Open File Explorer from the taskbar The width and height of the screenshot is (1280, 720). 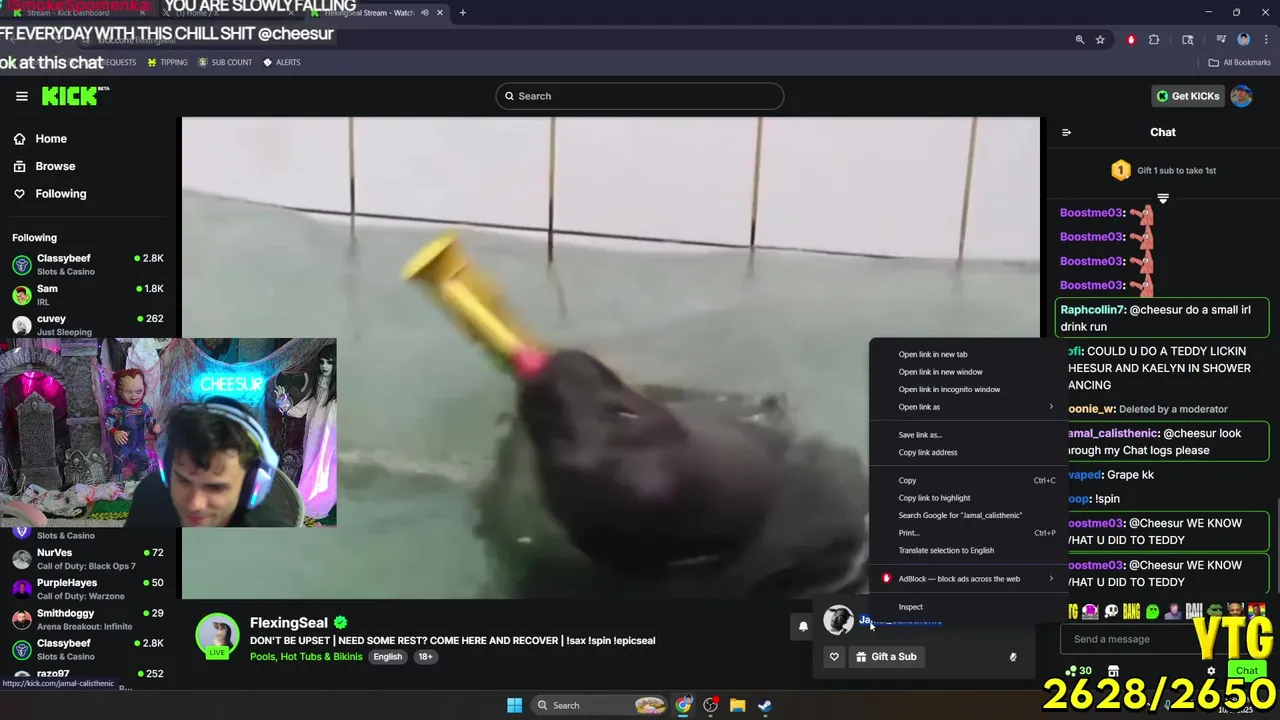[737, 705]
